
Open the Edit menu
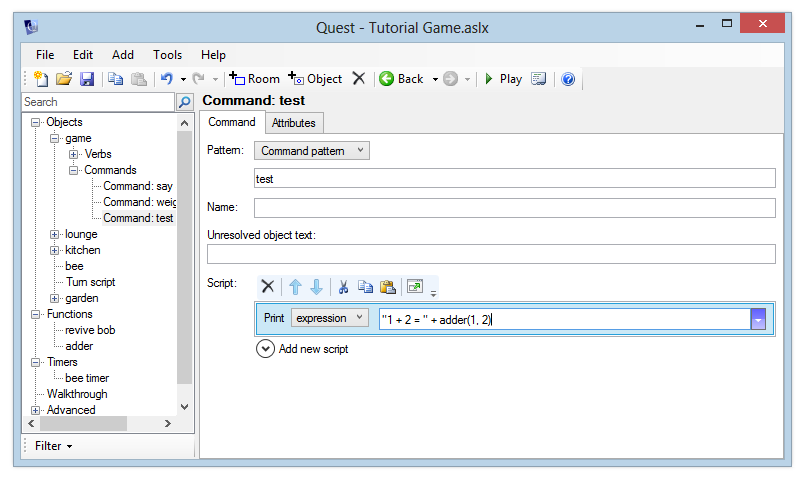(83, 54)
